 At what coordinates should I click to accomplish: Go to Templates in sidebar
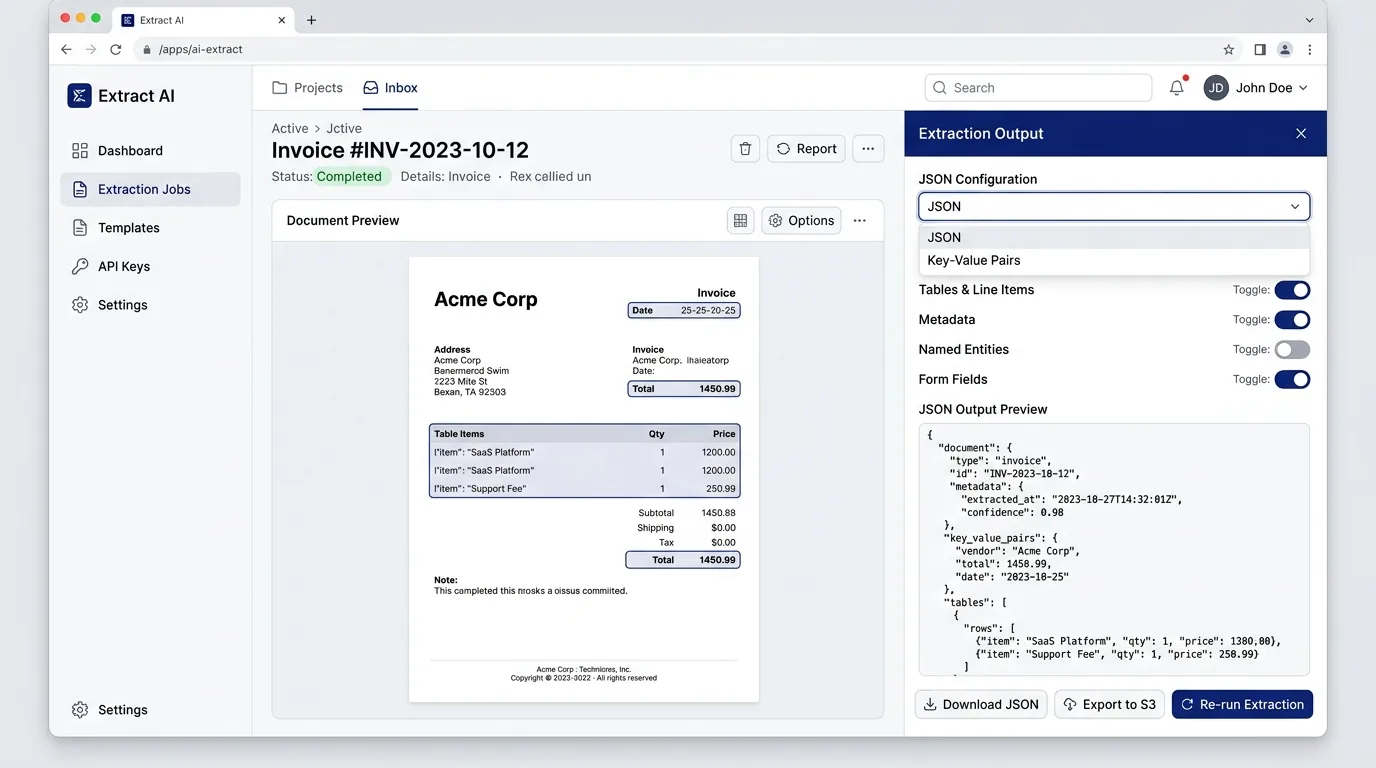tap(150, 228)
